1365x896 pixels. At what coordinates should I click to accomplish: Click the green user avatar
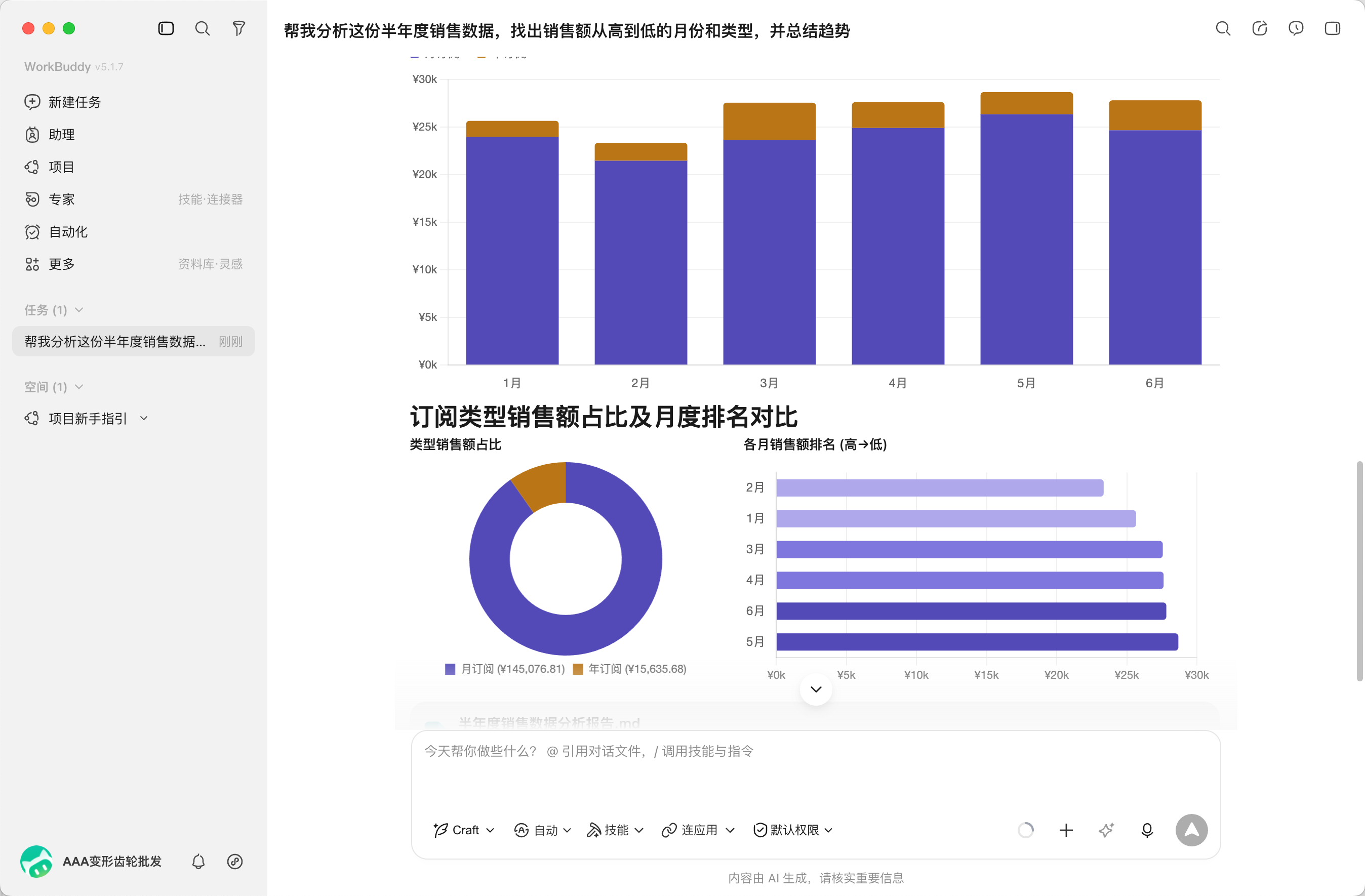[x=36, y=861]
